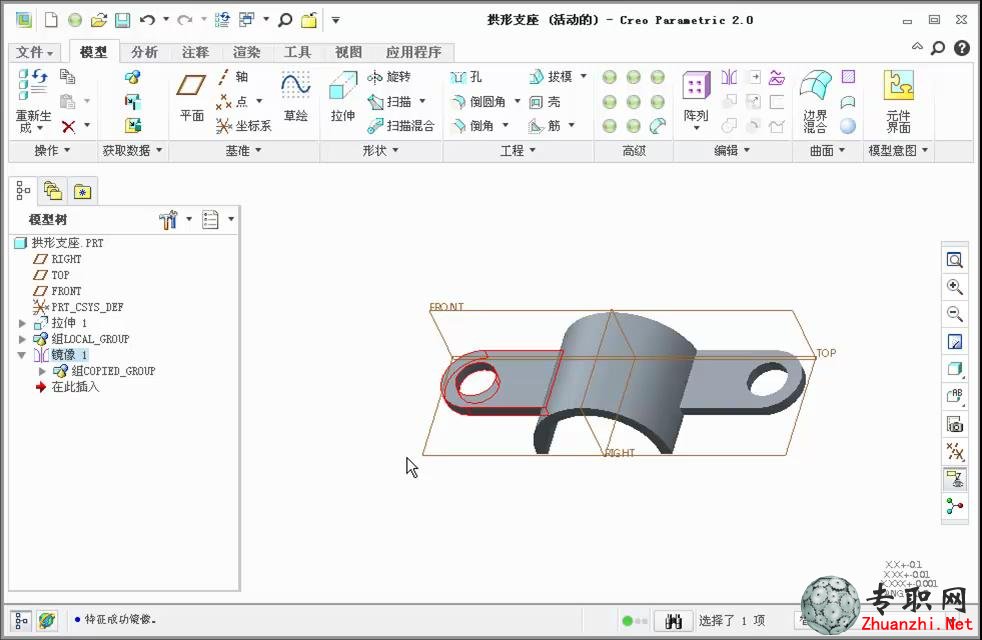Click the Extrude (拉伸) tool icon
The image size is (982, 640).
click(343, 86)
